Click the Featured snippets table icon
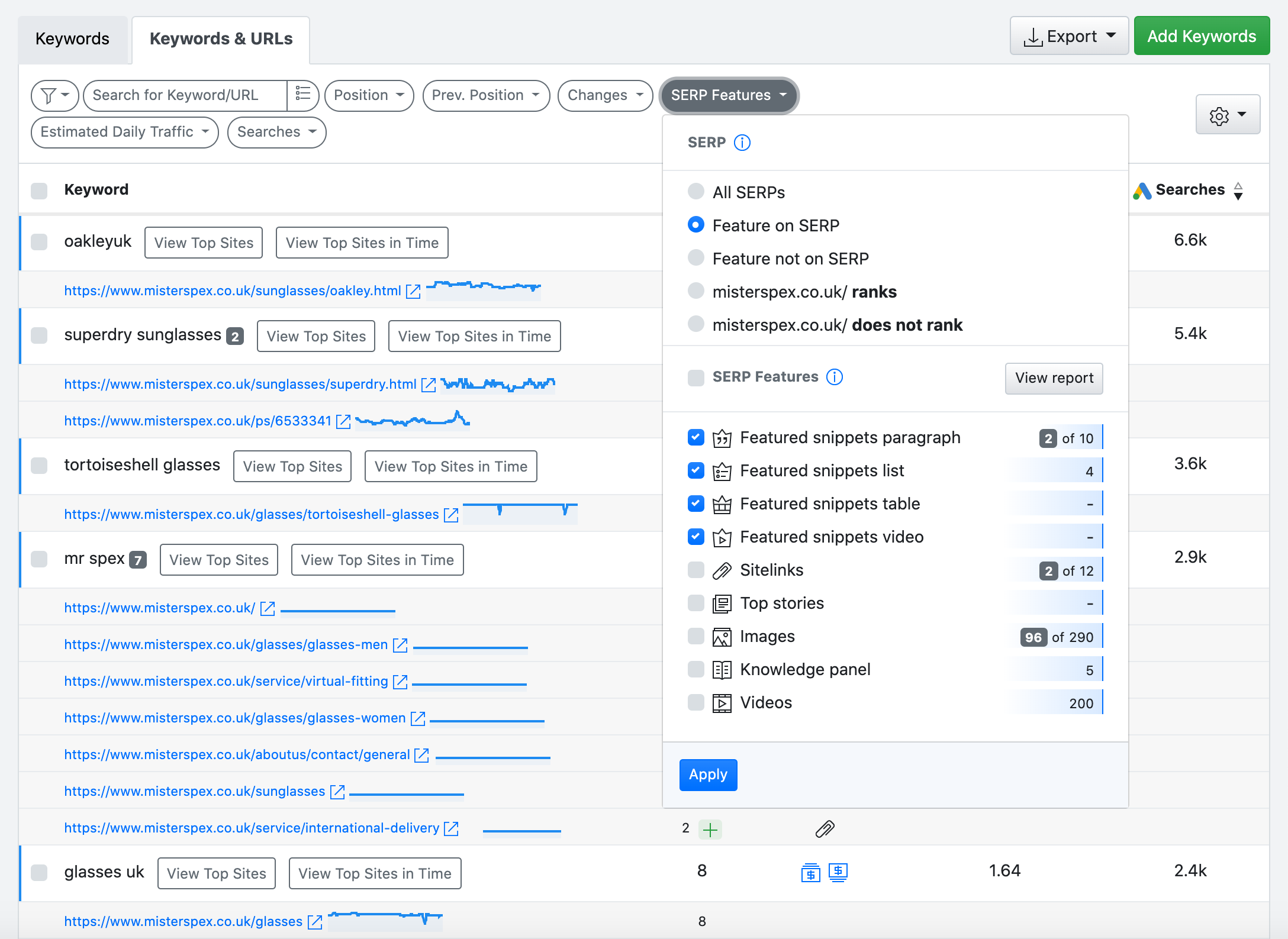This screenshot has width=1288, height=939. 722,504
